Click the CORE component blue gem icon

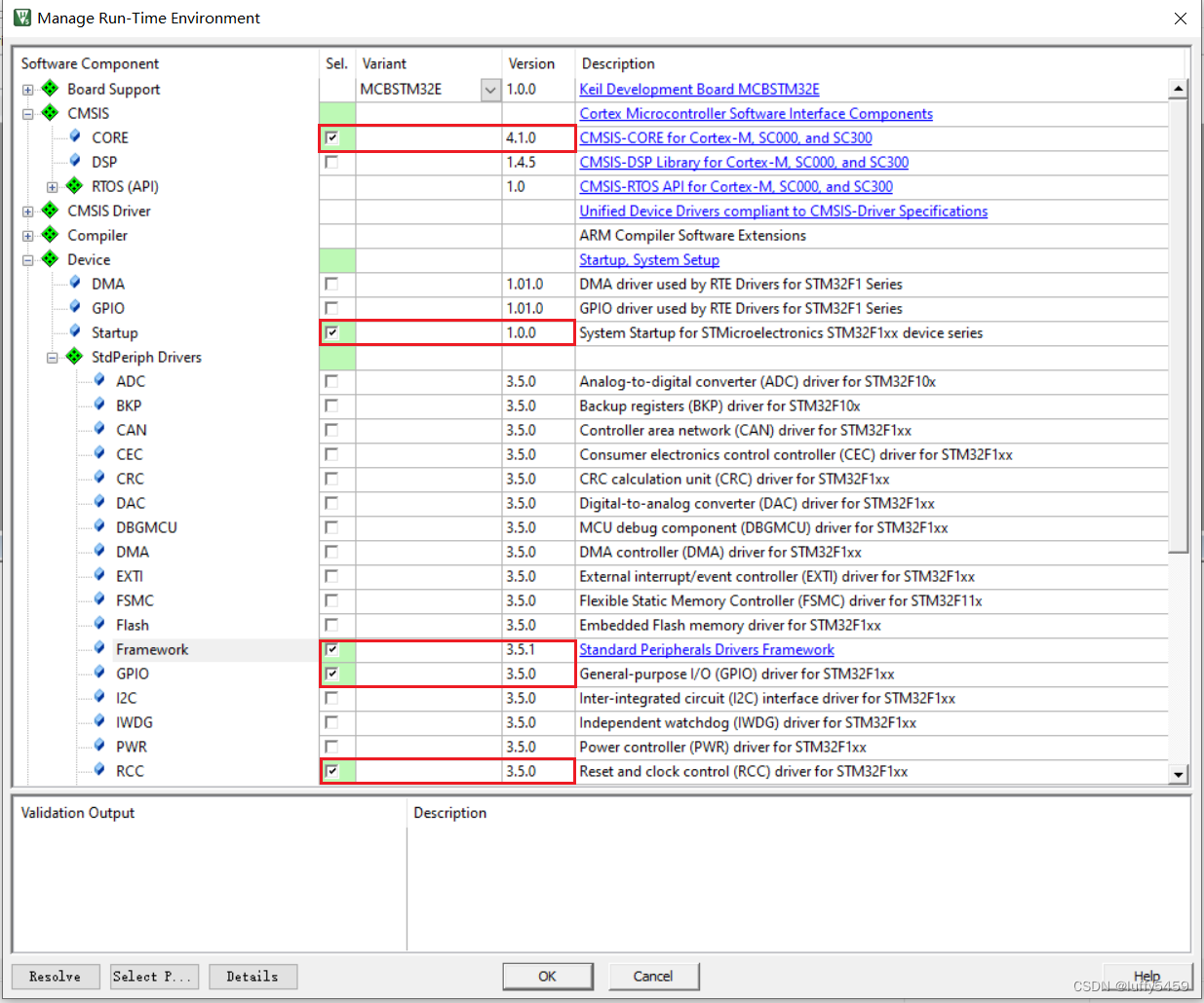(75, 136)
